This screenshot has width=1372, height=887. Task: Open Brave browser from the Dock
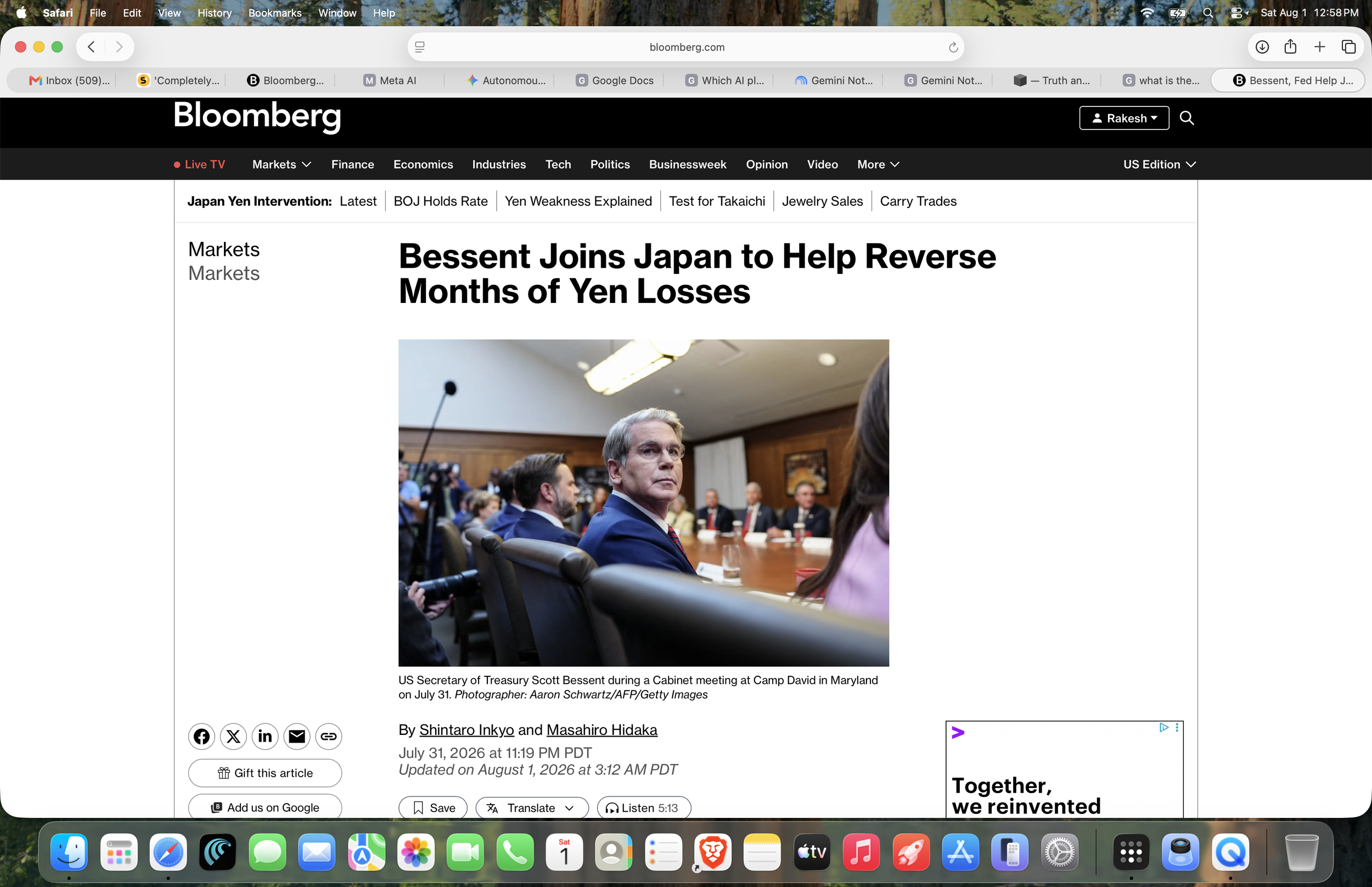713,852
